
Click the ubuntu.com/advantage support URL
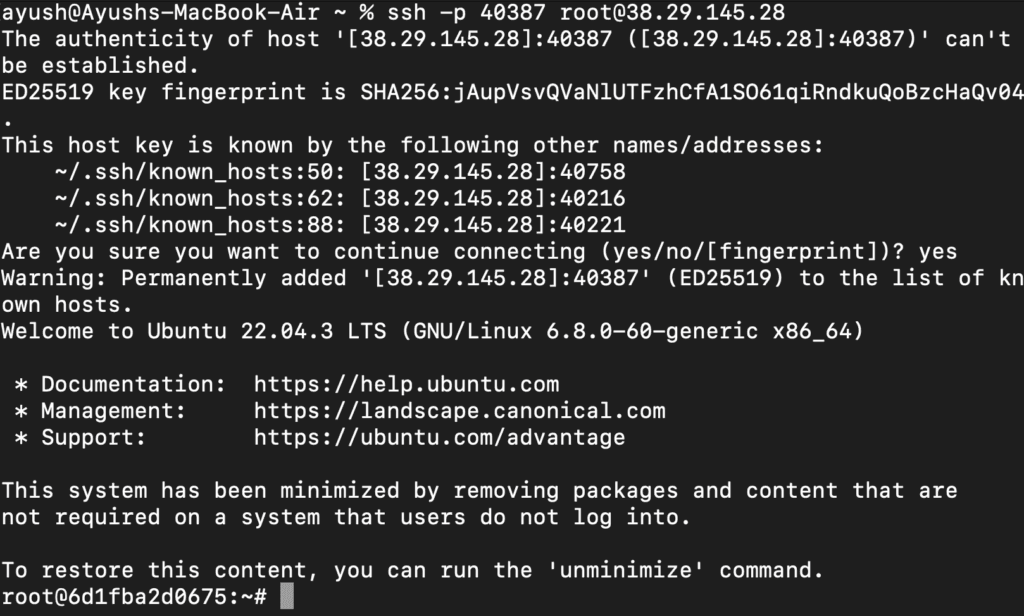point(440,438)
